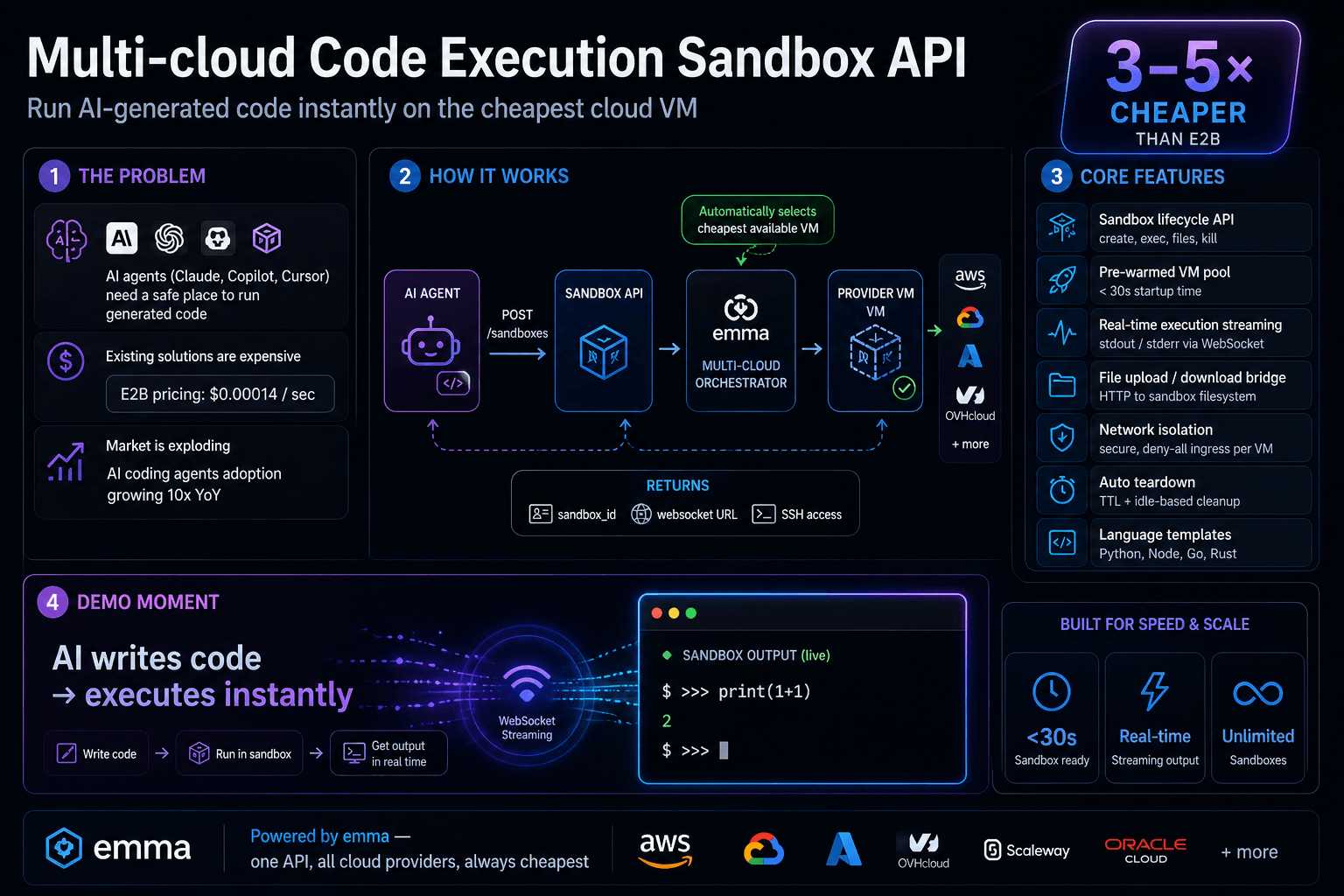This screenshot has width=1344, height=896.
Task: Click the Provider VM dashed cube icon
Action: tap(875, 352)
